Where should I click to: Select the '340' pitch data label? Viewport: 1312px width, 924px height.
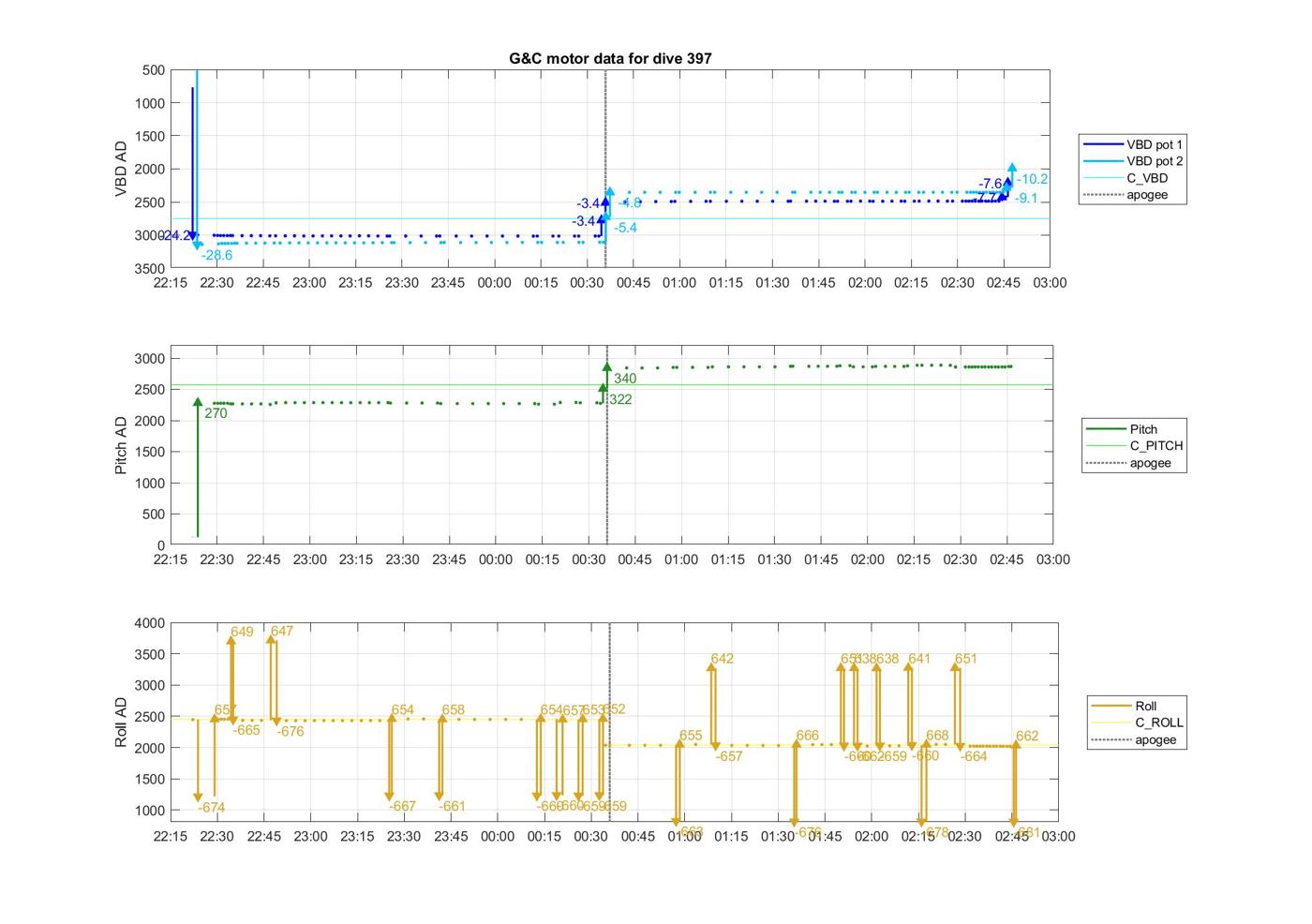[x=625, y=379]
